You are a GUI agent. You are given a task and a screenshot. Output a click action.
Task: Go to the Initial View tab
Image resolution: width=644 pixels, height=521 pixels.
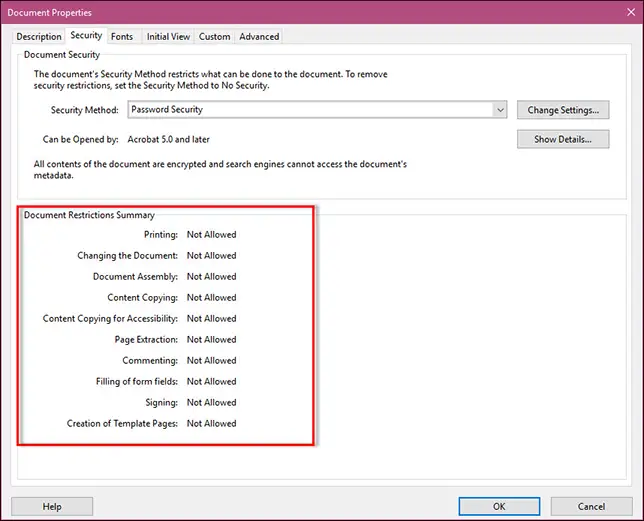(168, 37)
